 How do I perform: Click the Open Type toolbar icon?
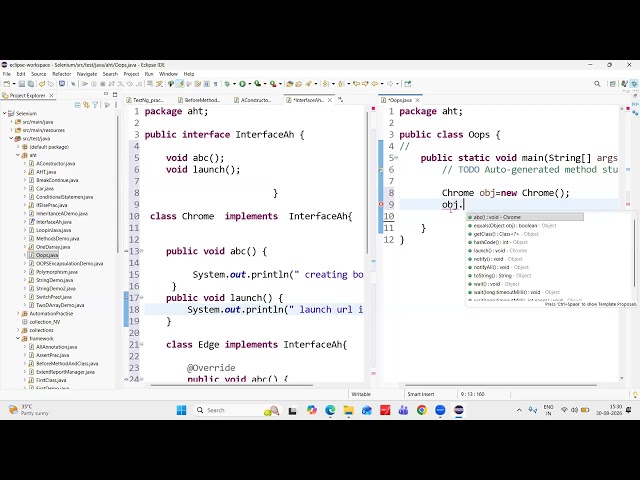(x=289, y=84)
